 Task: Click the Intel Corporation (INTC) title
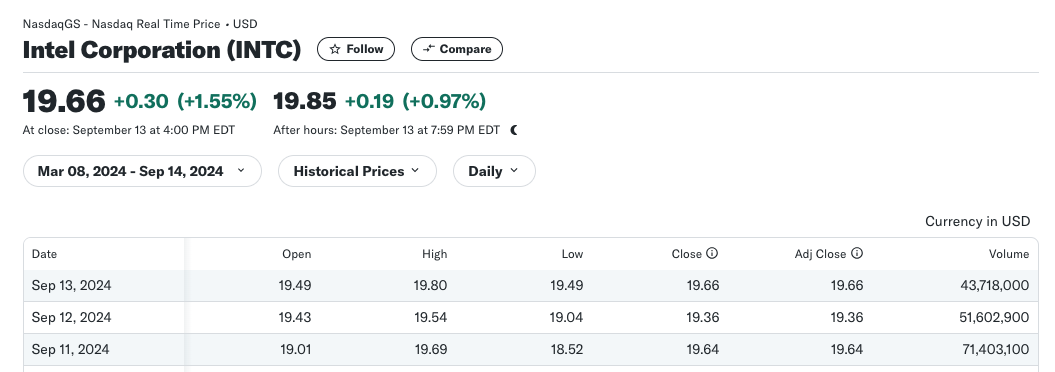[x=161, y=50]
